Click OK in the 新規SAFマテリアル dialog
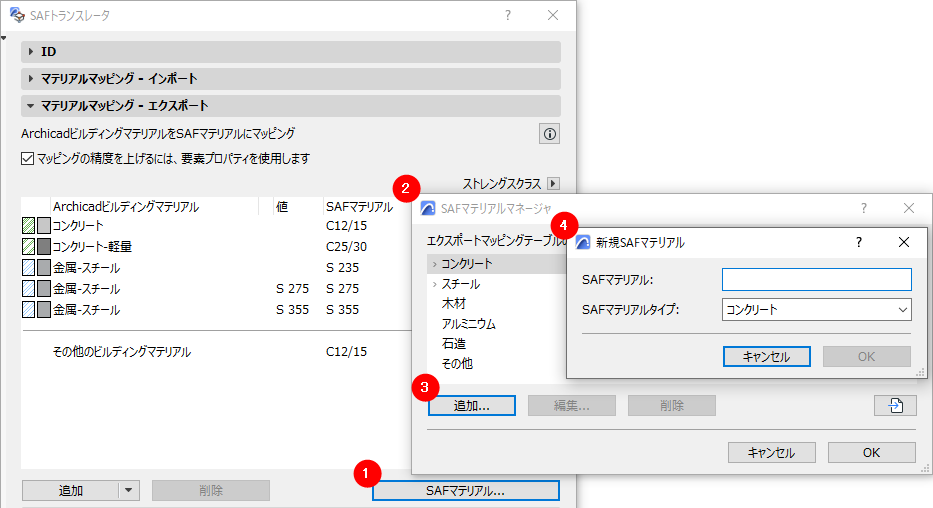Viewport: 933px width, 508px height. 866,357
